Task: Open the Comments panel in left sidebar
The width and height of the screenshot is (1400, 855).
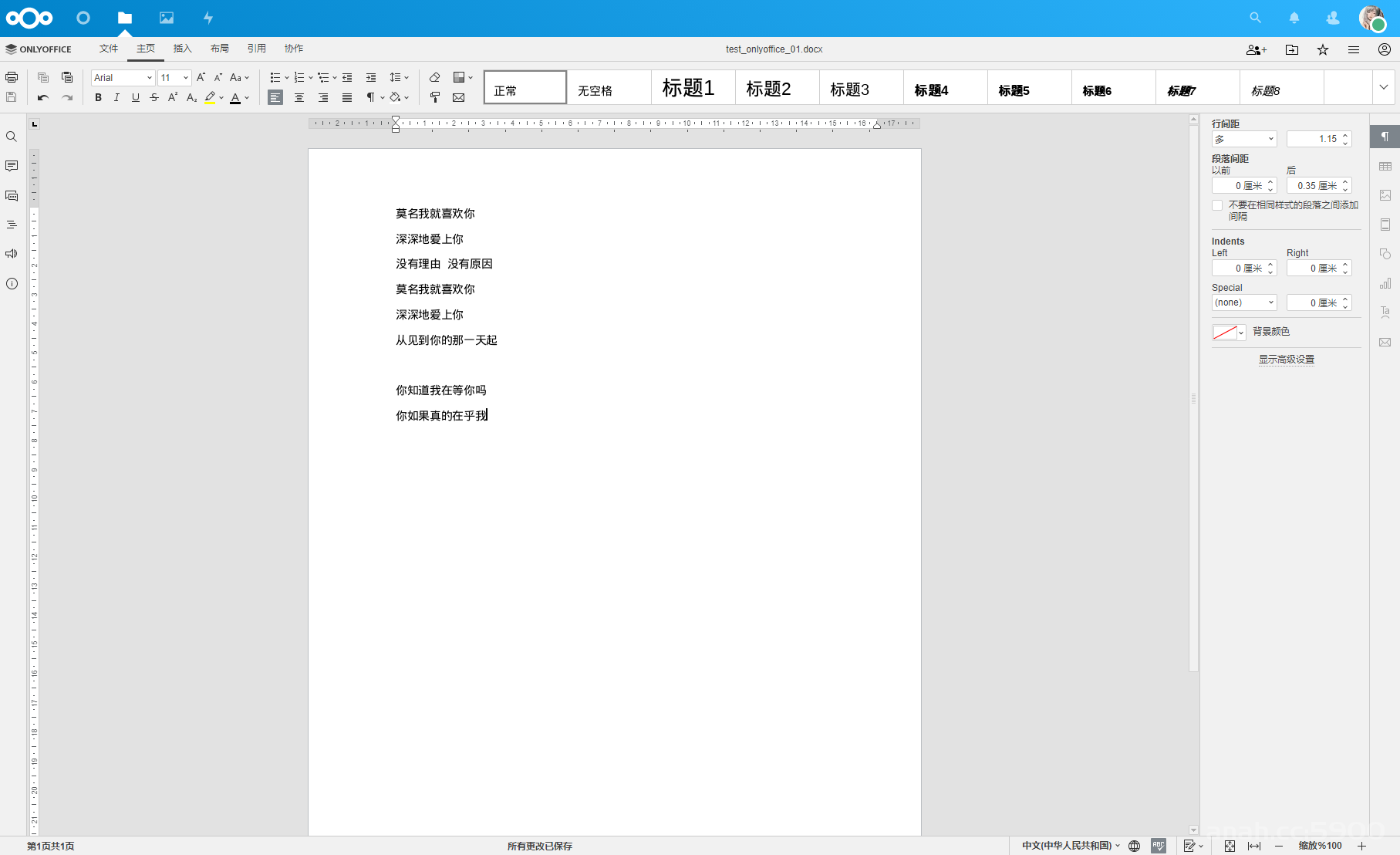Action: point(12,166)
